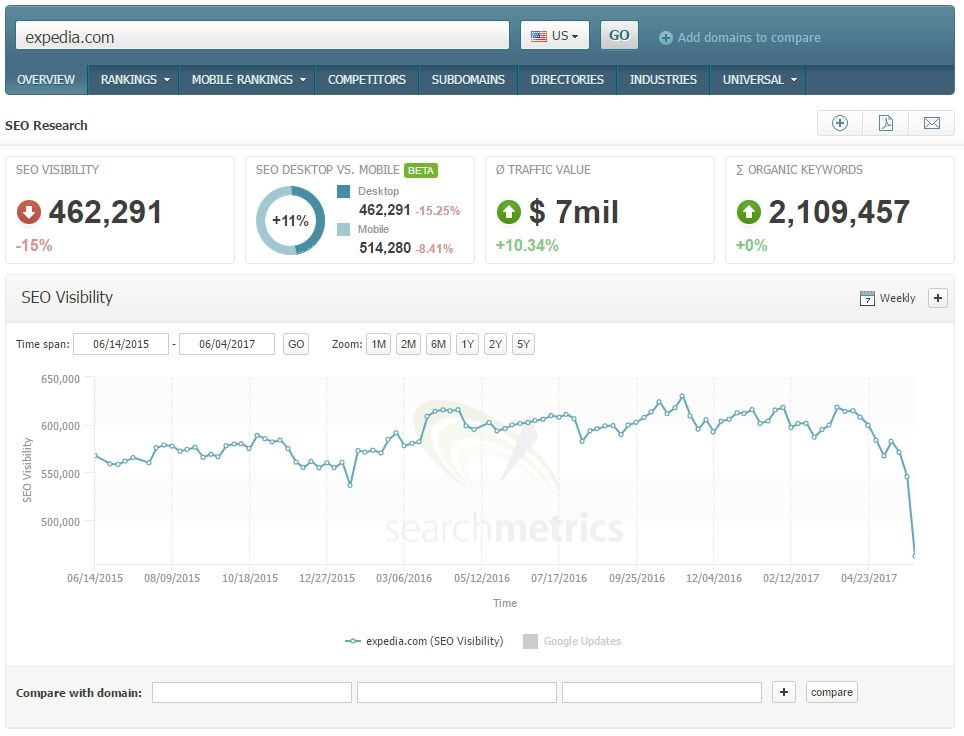Export report as PDF icon
The height and width of the screenshot is (736, 964).
886,124
